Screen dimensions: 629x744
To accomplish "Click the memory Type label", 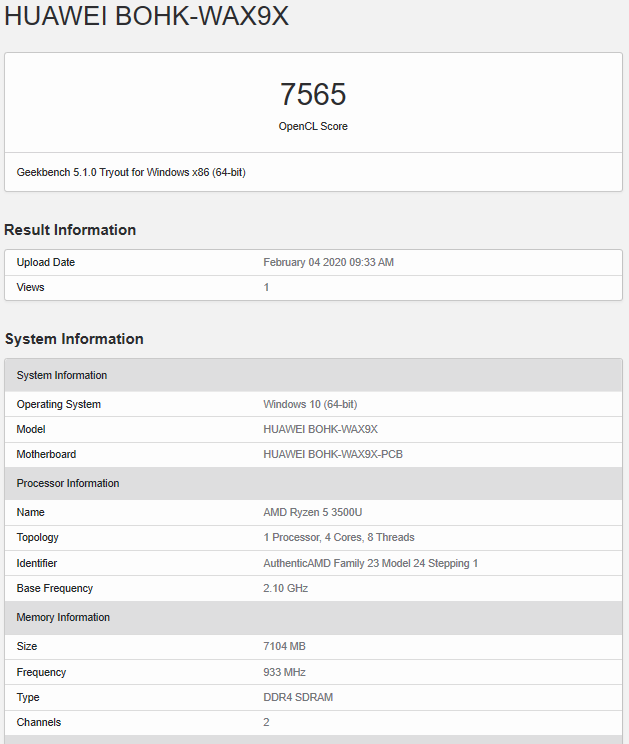I will (x=28, y=698).
